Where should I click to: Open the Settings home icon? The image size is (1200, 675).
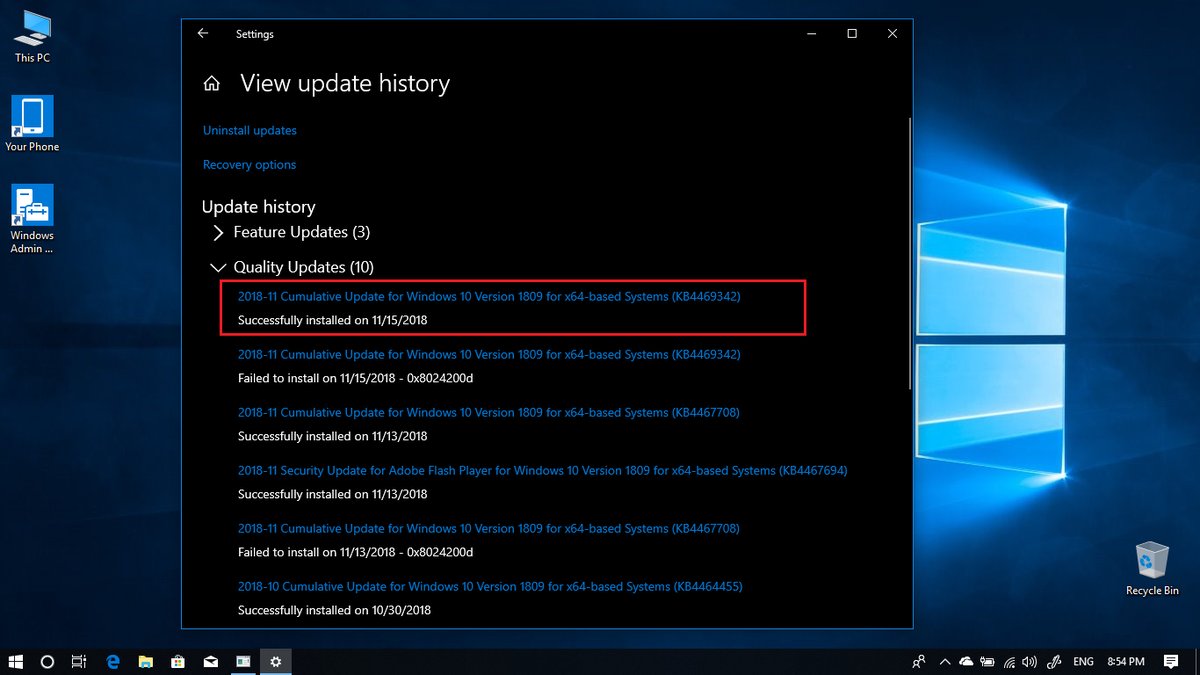pyautogui.click(x=212, y=84)
